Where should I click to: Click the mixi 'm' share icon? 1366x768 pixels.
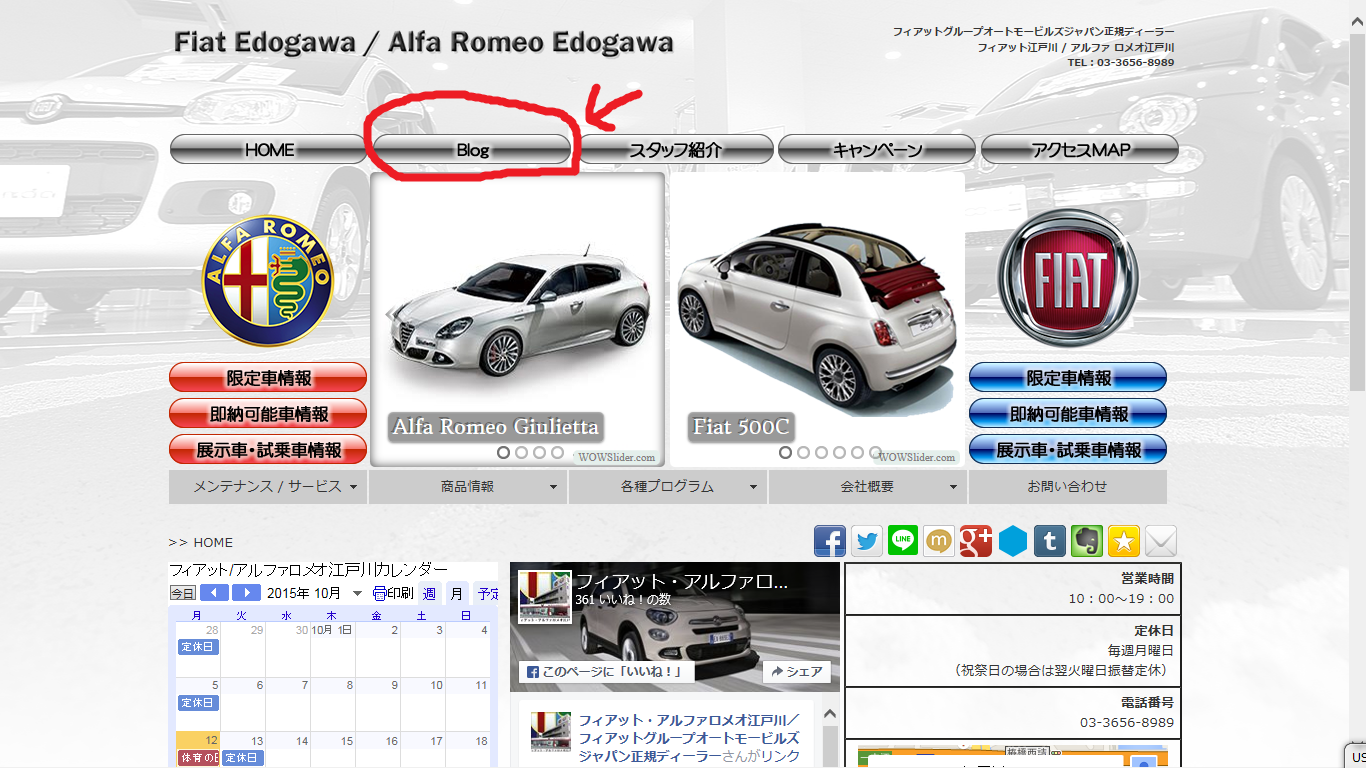point(939,541)
